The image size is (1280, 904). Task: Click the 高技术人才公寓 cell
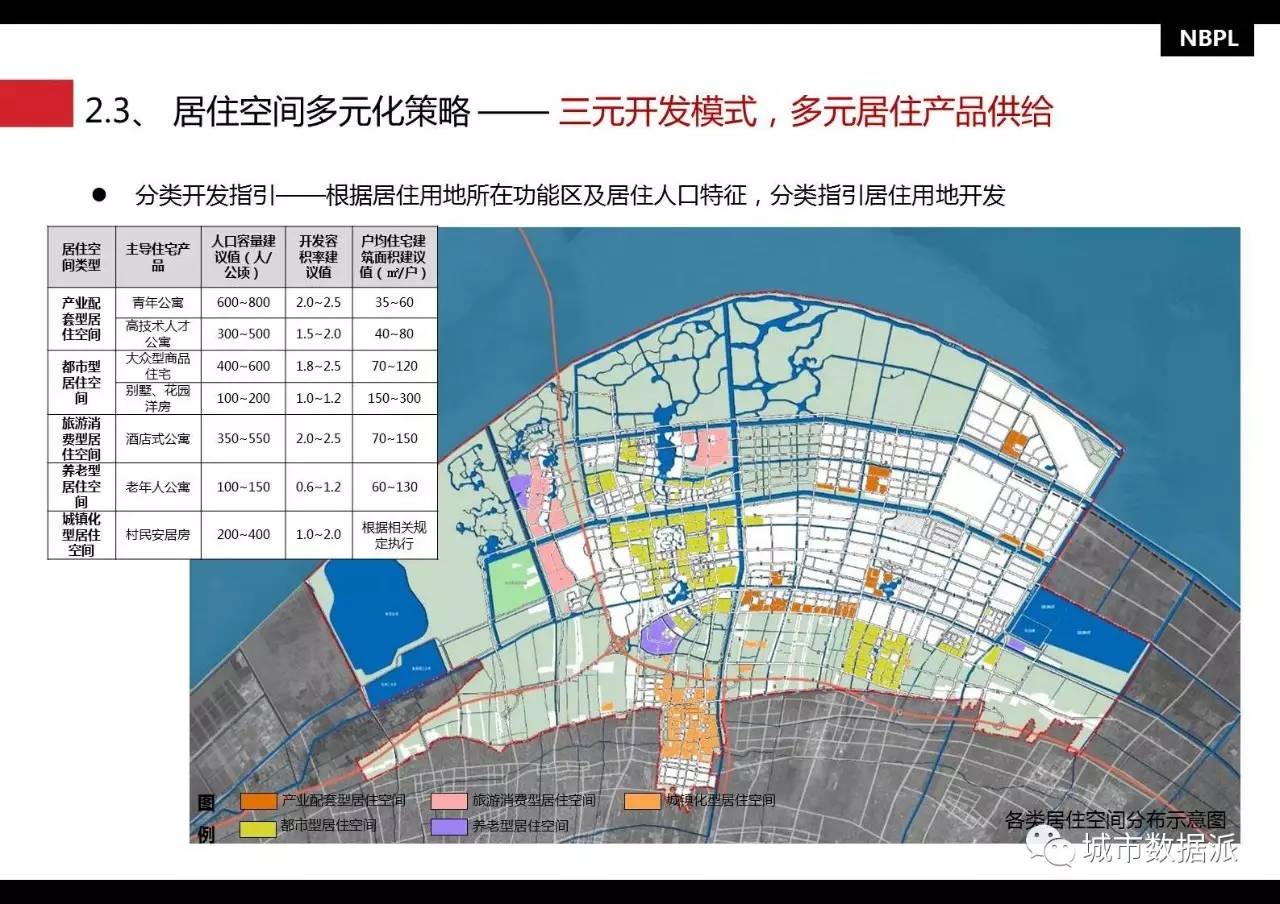158,333
